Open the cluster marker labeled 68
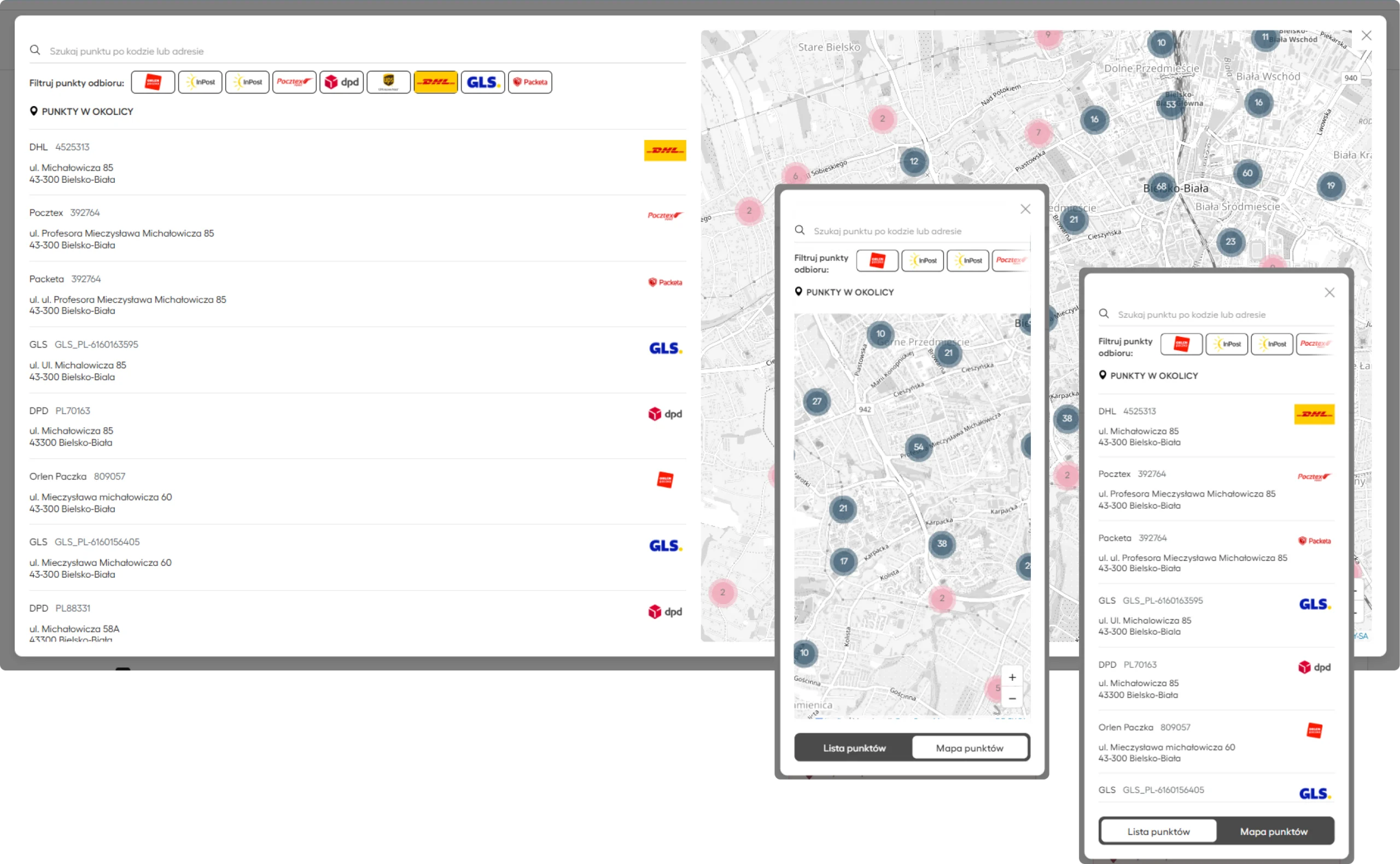This screenshot has width=1400, height=864. [x=1162, y=186]
